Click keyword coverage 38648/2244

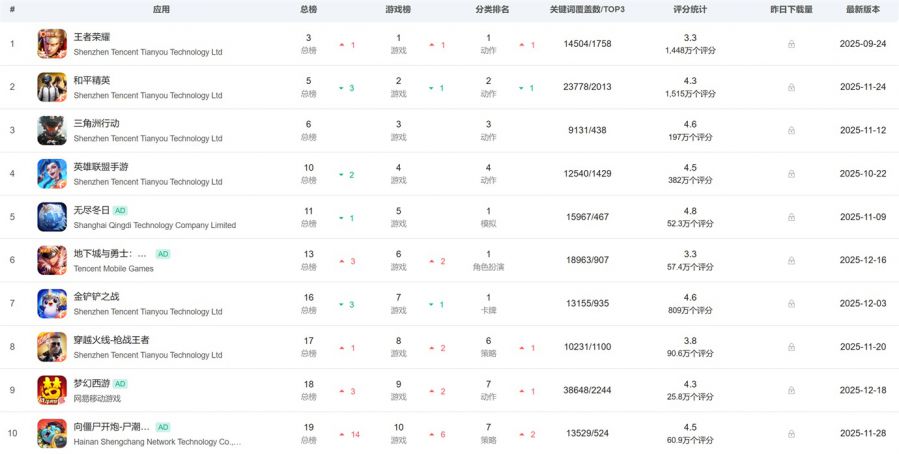click(587, 390)
